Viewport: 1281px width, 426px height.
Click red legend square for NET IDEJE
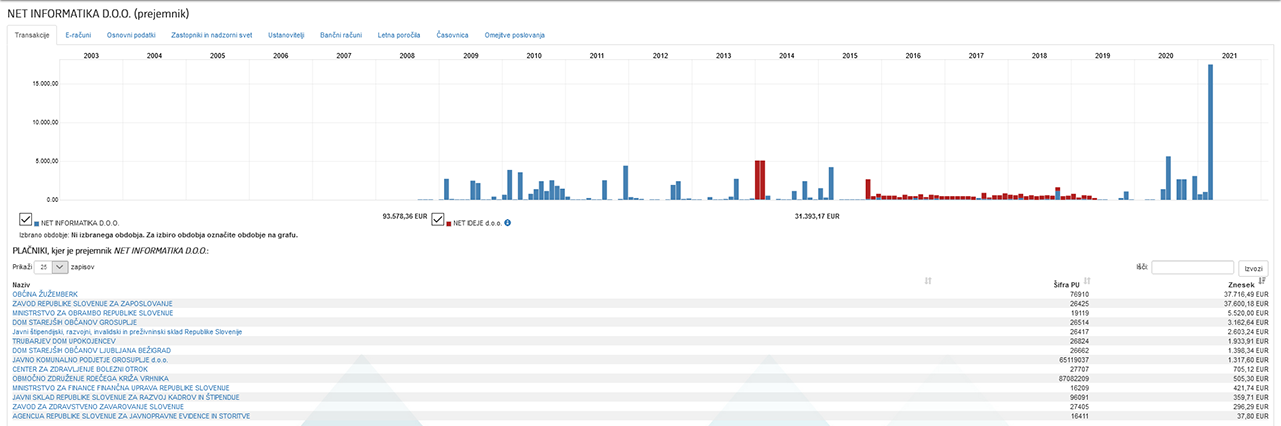tap(449, 223)
